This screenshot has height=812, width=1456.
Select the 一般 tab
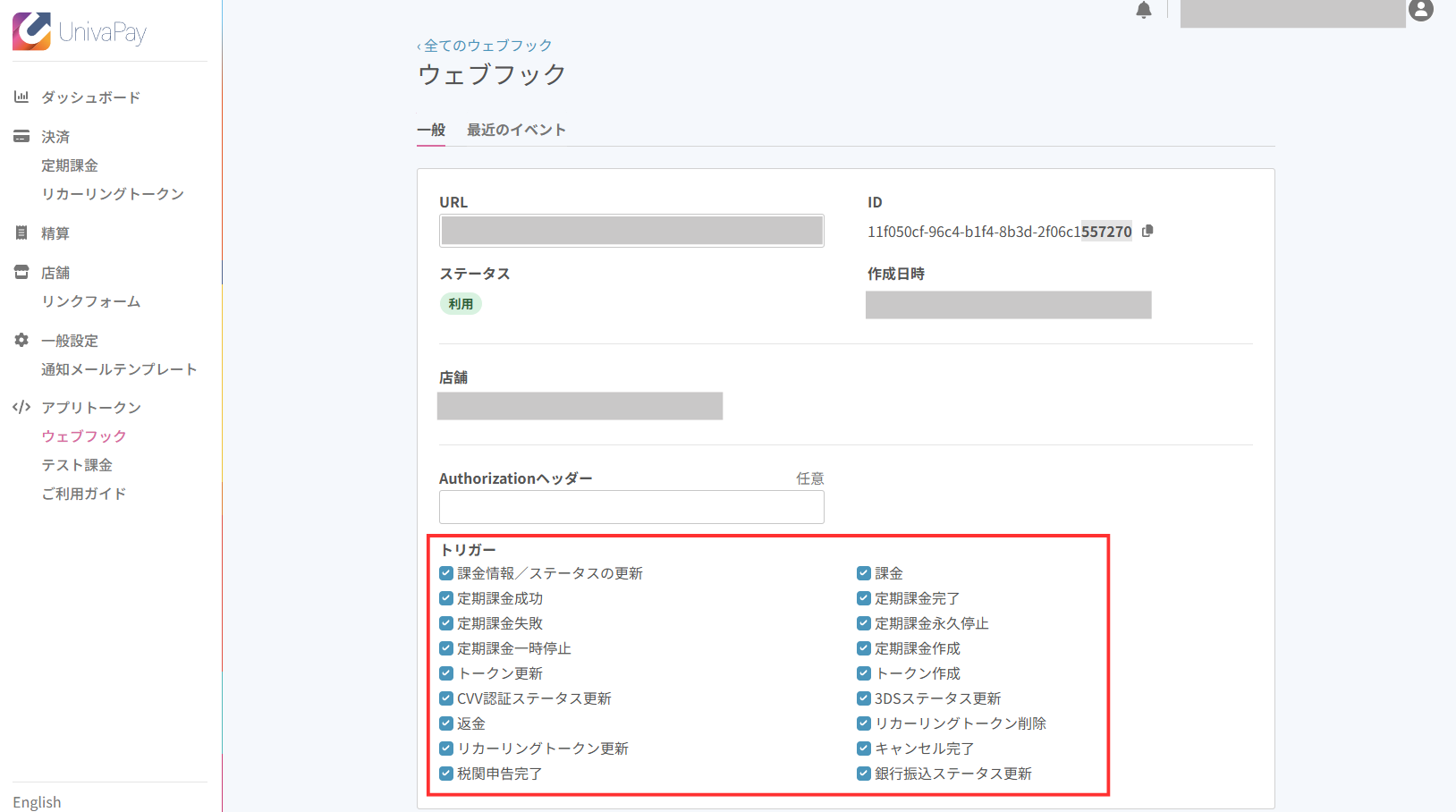click(431, 130)
